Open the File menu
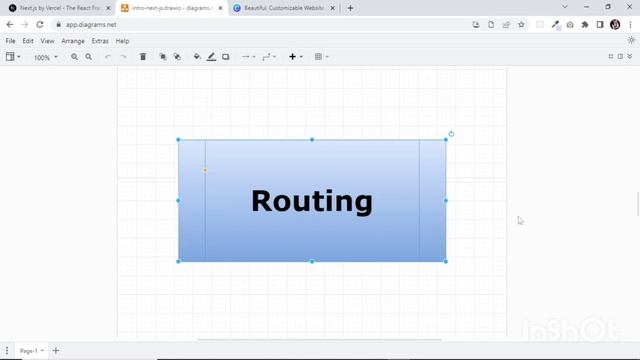This screenshot has height=360, width=640. tap(11, 41)
